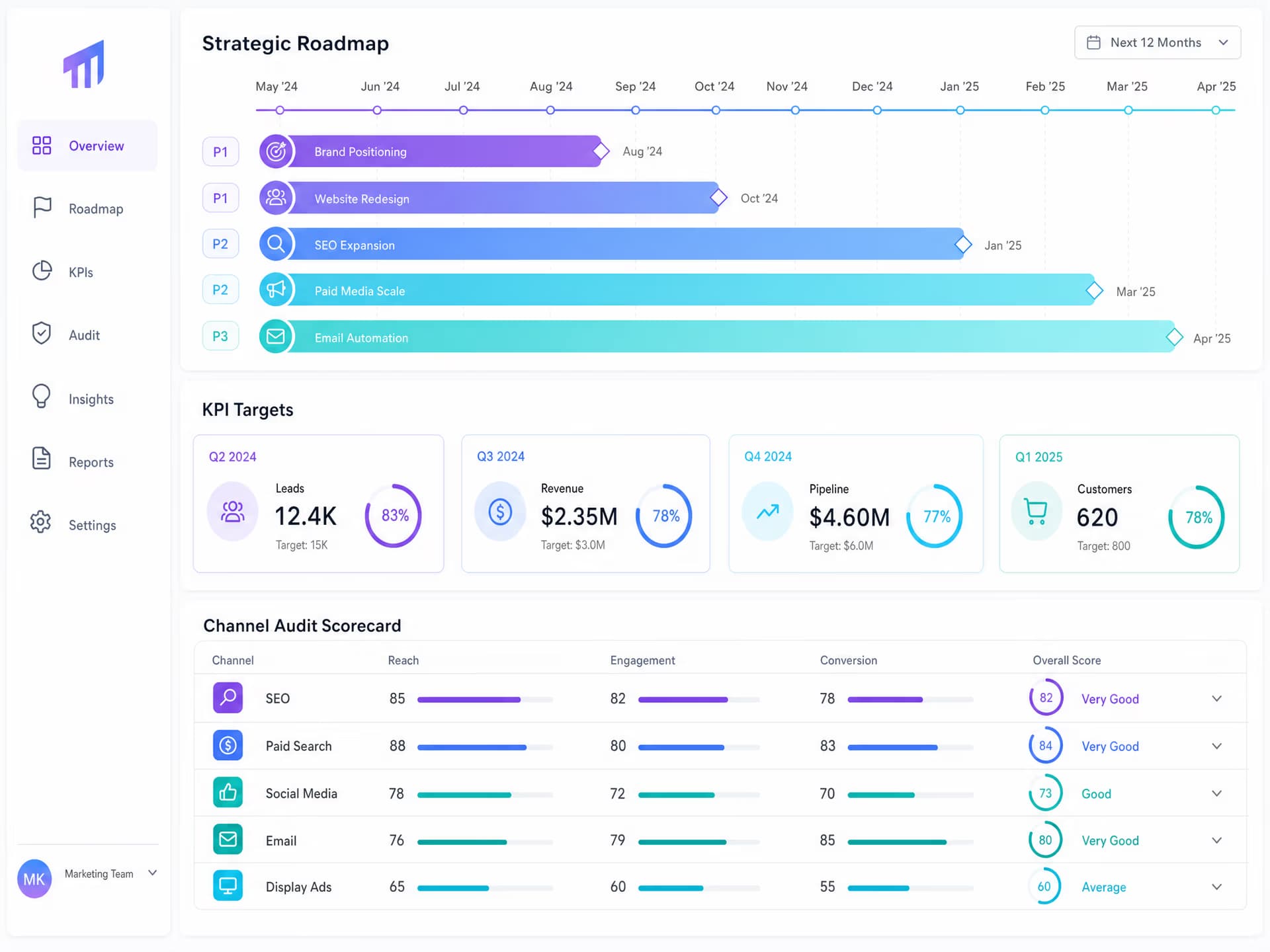Click the Website Redesign people icon
The height and width of the screenshot is (952, 1270).
(x=276, y=198)
